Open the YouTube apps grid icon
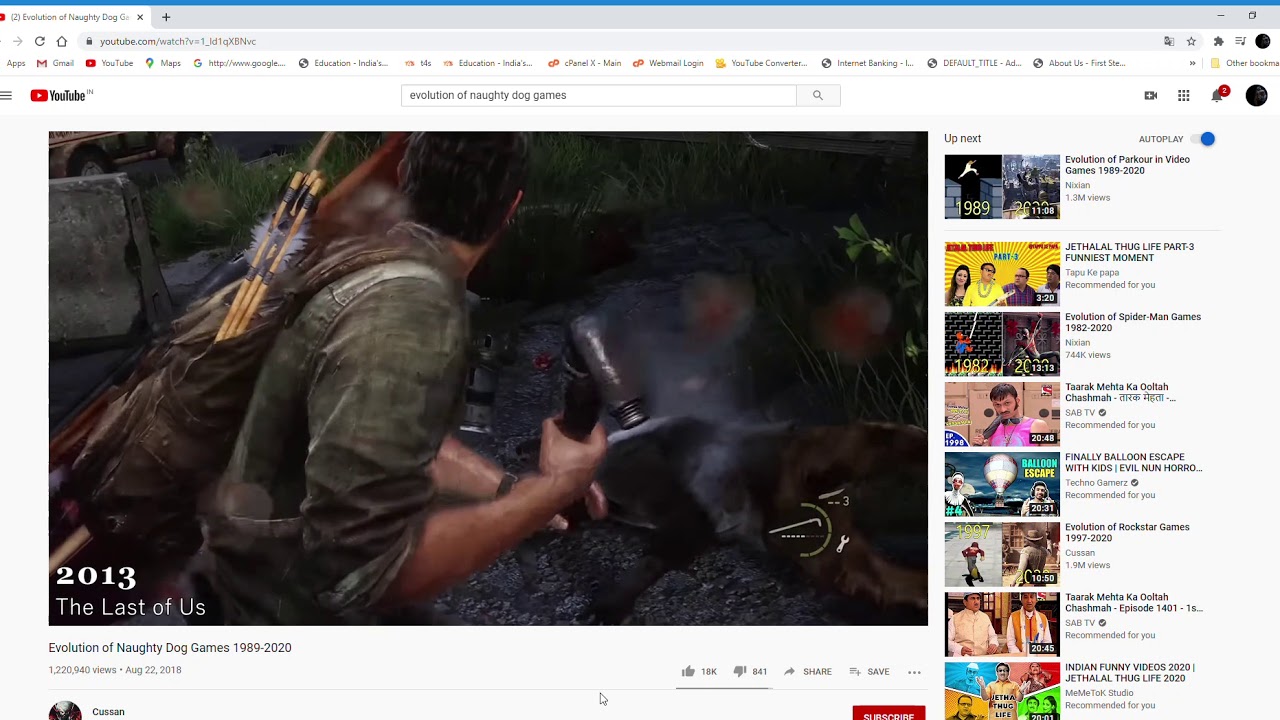 coord(1184,95)
